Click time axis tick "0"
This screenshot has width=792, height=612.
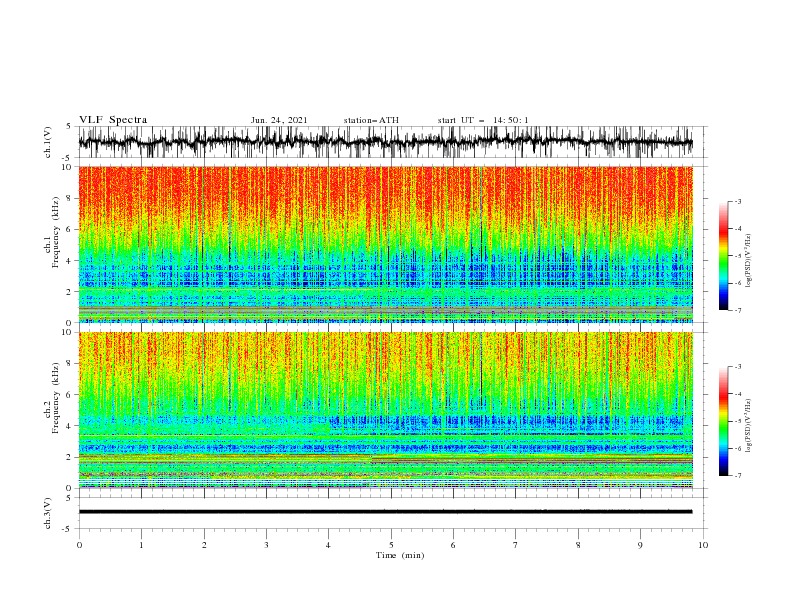tap(79, 546)
